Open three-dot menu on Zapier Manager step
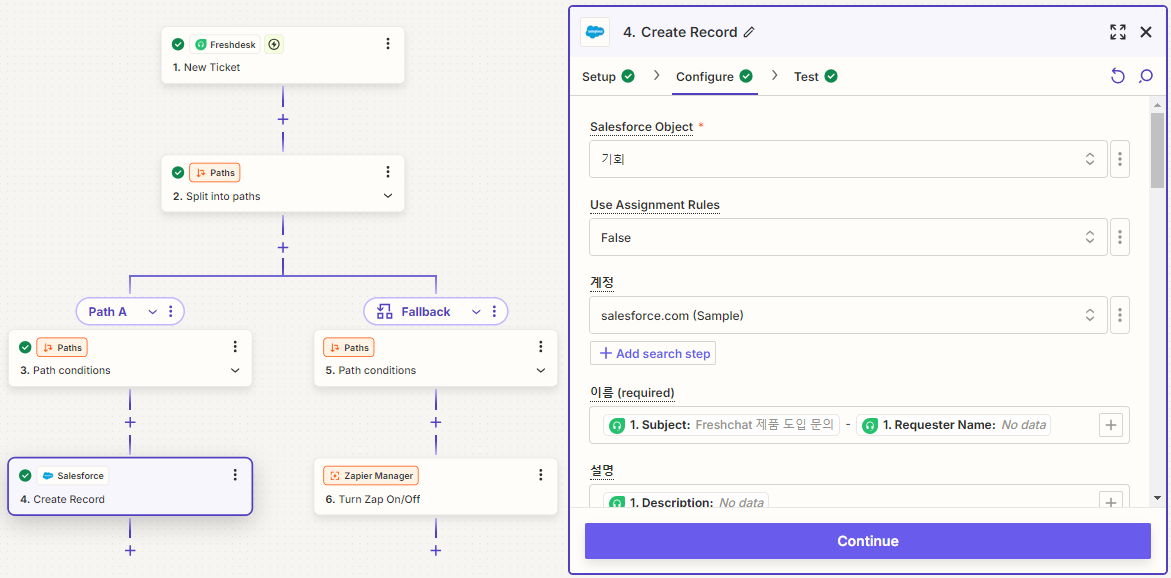 click(x=541, y=475)
